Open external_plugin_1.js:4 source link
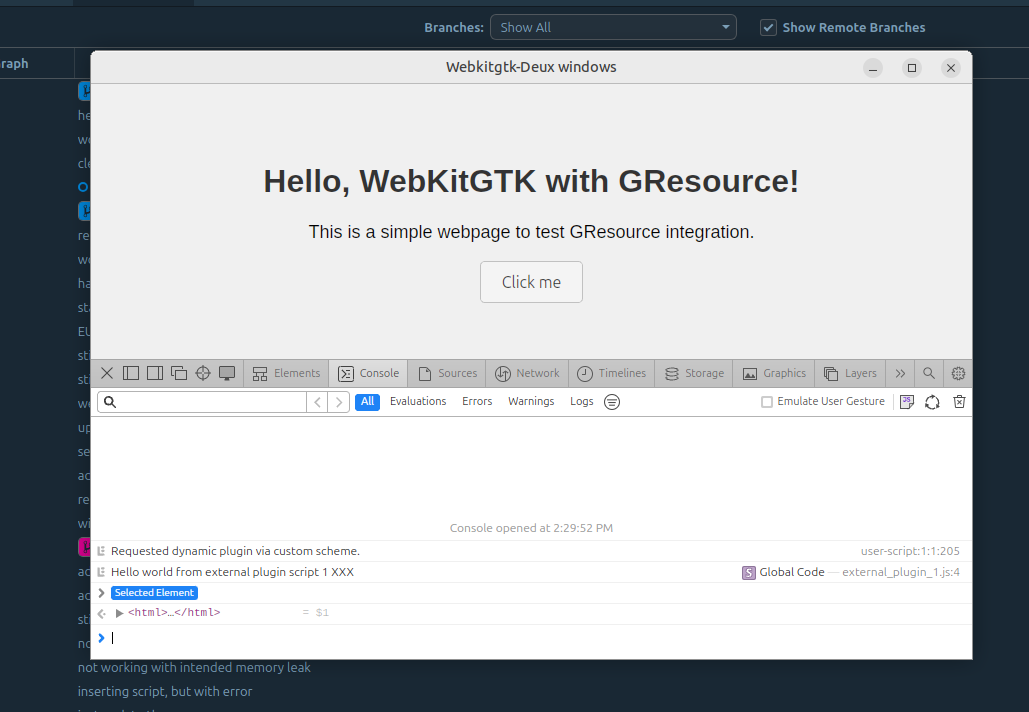The width and height of the screenshot is (1029, 712). [x=900, y=572]
